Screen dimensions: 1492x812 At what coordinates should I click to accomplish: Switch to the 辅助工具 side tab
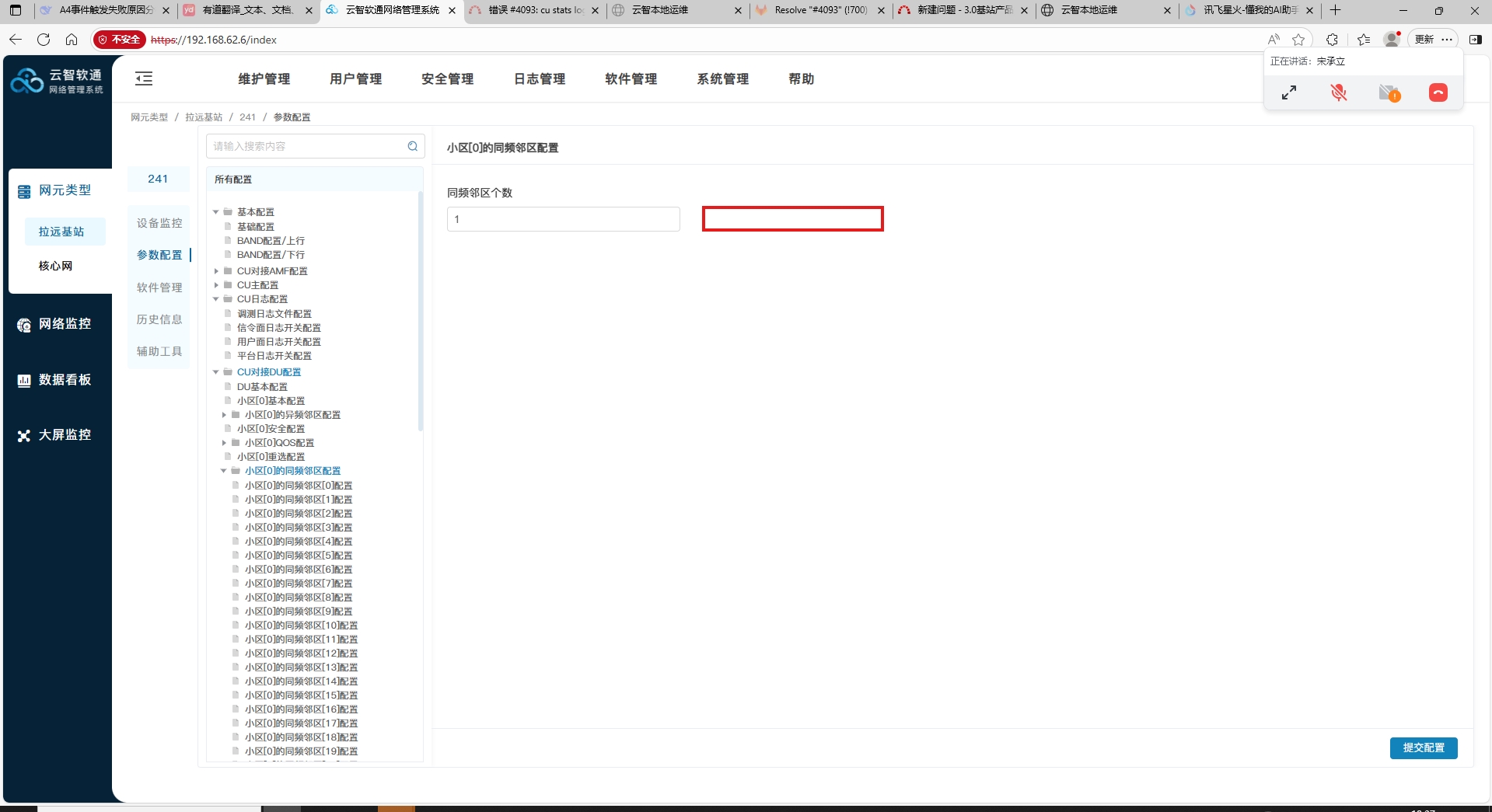(x=159, y=351)
